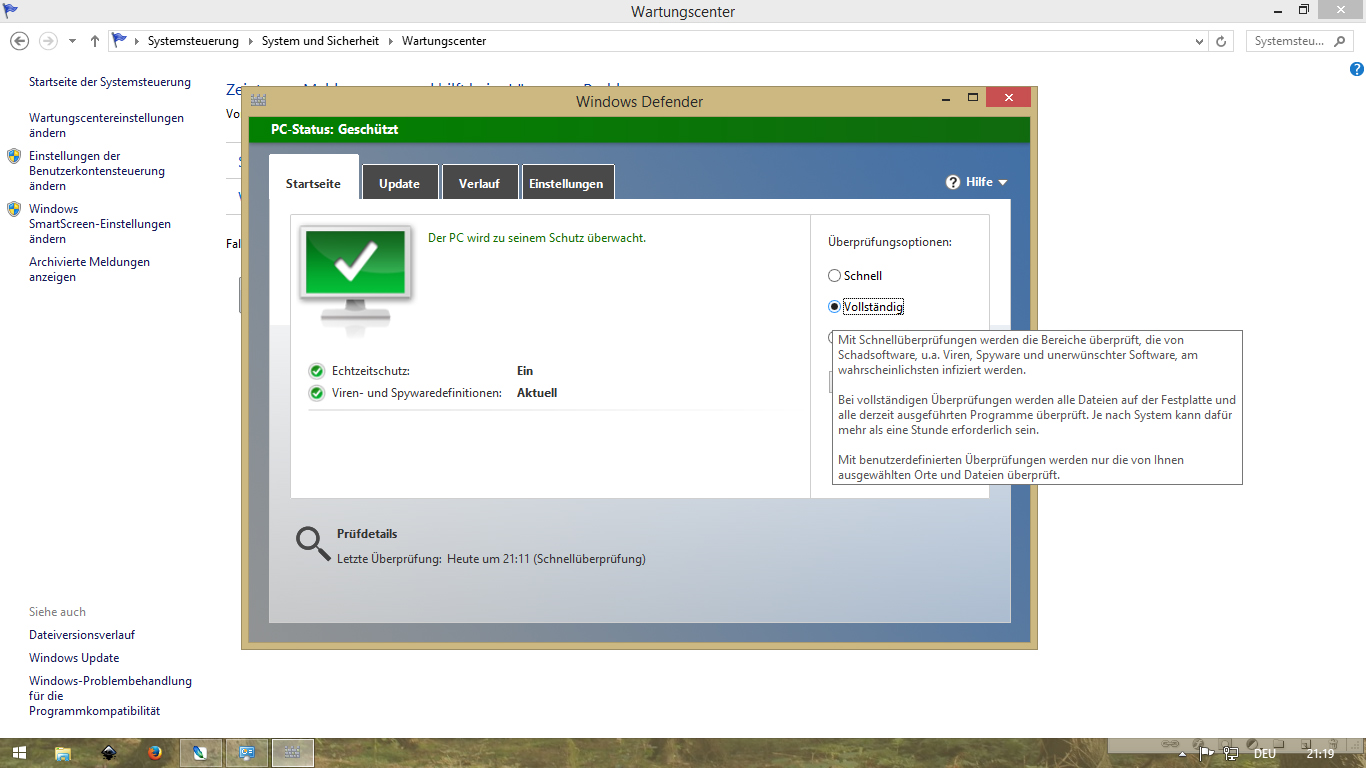This screenshot has height=768, width=1366.
Task: Open 'Archivierte Meldungen anzeigen' link
Action: [x=89, y=270]
